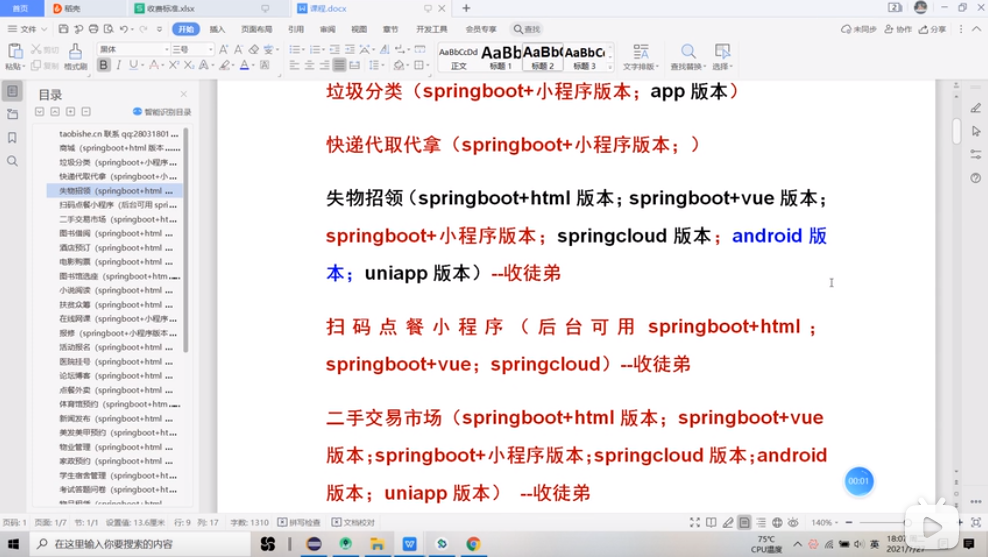The height and width of the screenshot is (557, 988).
Task: Open the File (文件) menu dropdown arrow
Action: (x=44, y=29)
